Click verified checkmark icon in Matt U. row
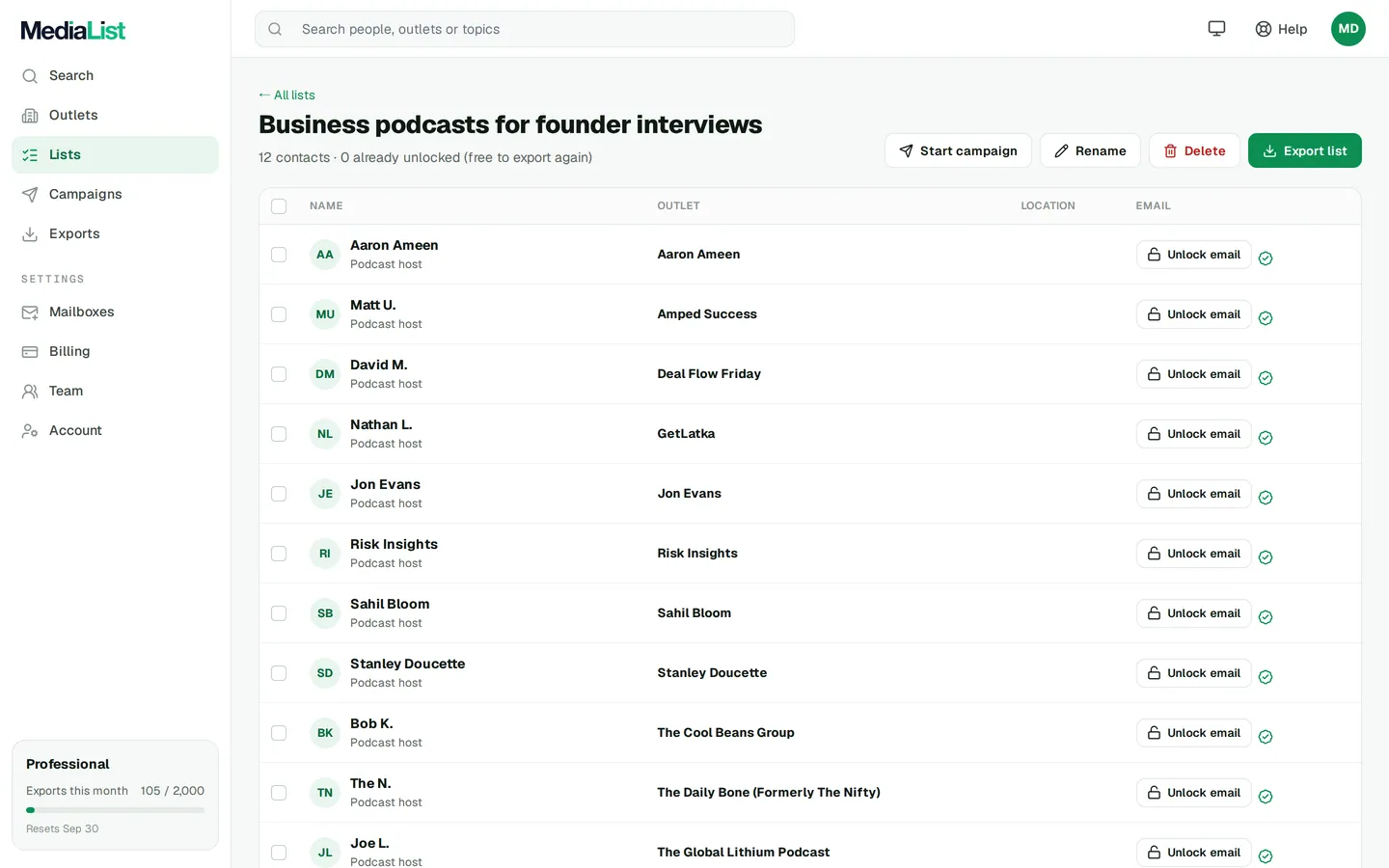1389x868 pixels. tap(1266, 318)
